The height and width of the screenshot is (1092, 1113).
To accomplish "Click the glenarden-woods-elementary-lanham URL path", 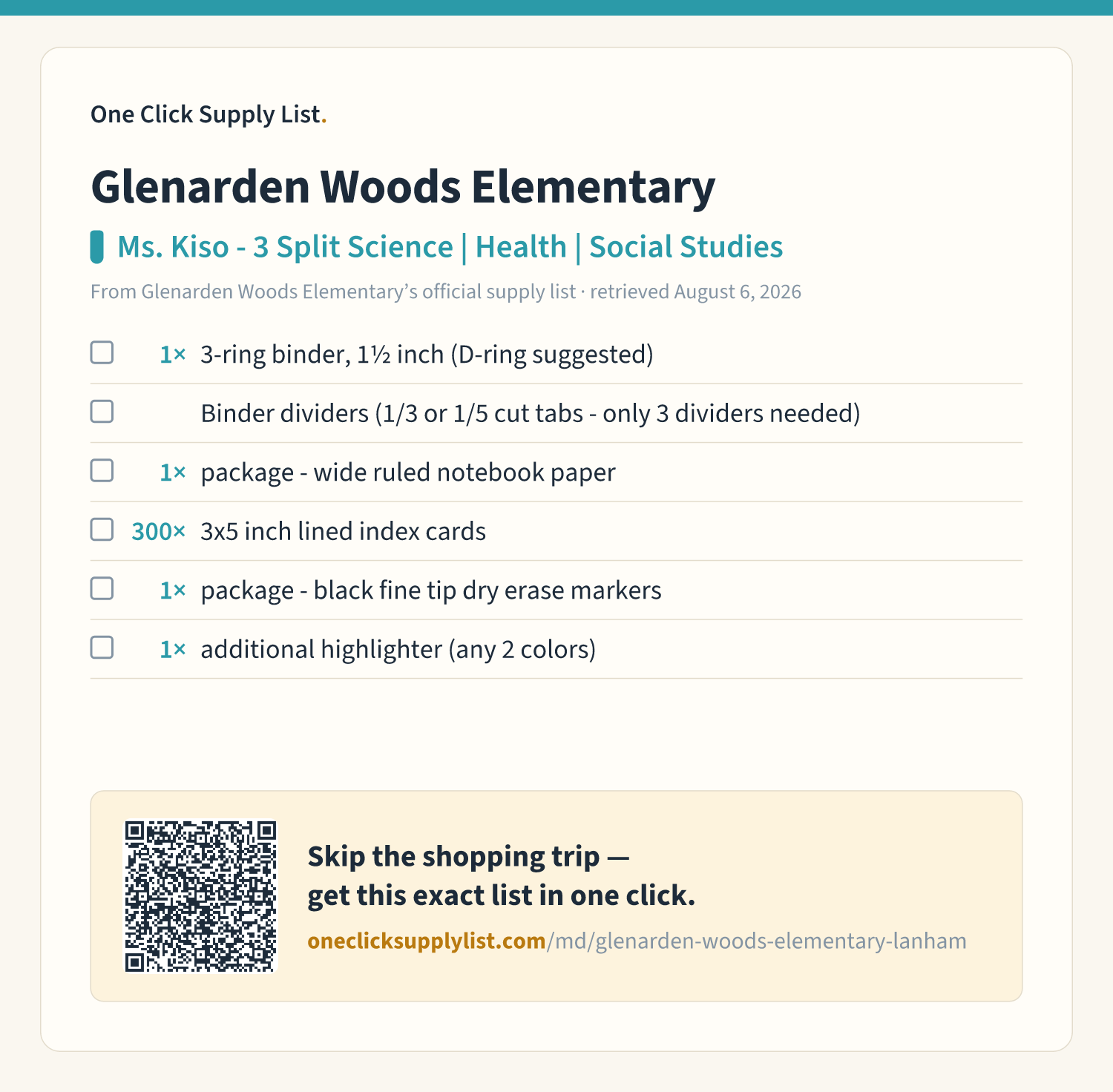I will tap(757, 941).
